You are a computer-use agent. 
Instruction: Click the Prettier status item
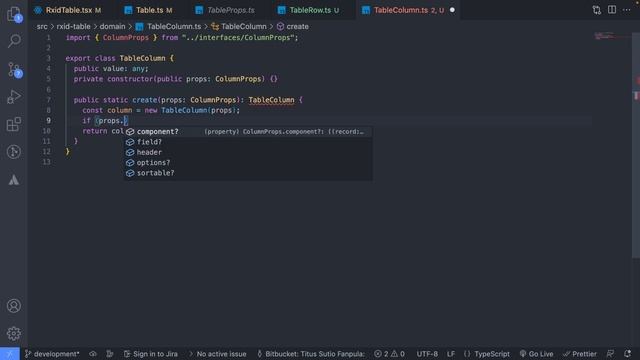580,354
